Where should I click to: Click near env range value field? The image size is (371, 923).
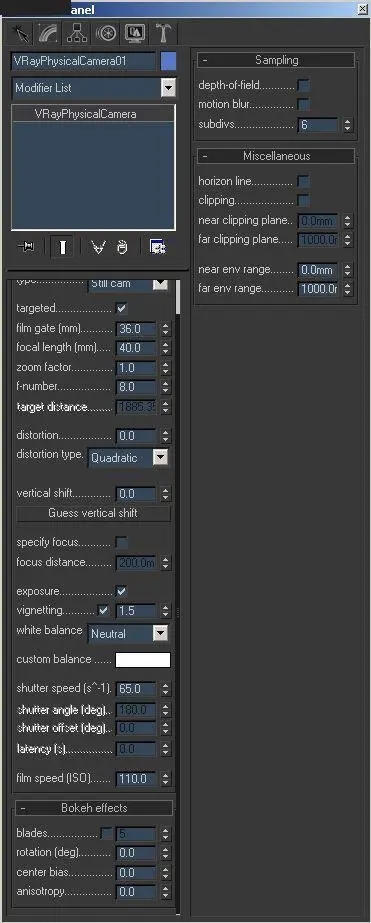coord(318,270)
